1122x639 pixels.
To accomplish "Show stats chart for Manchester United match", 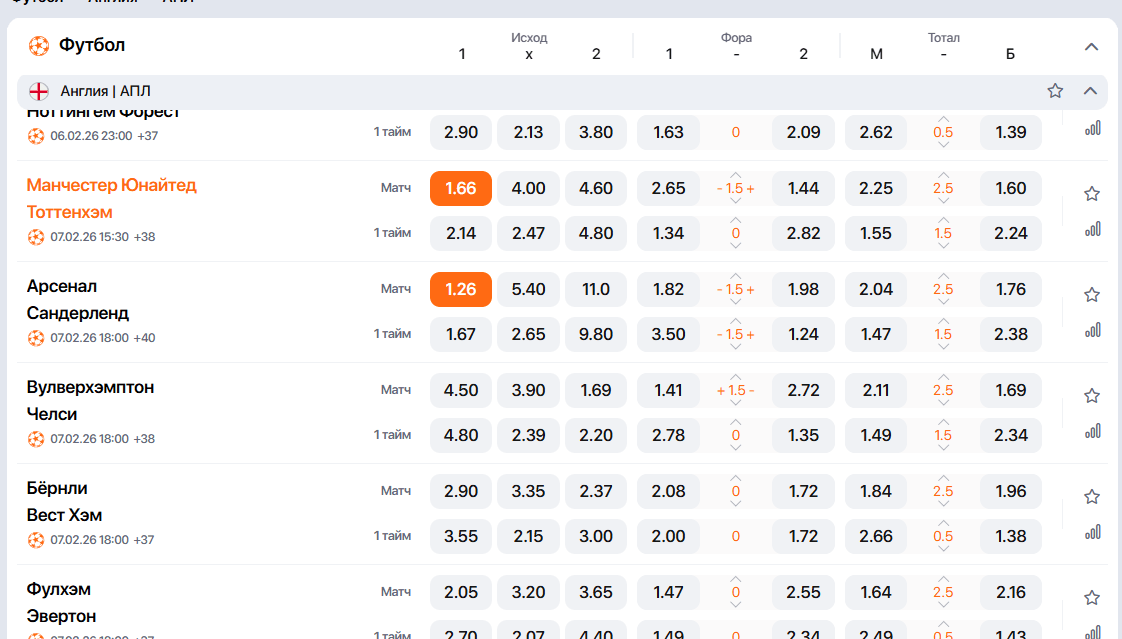I will coord(1092,229).
